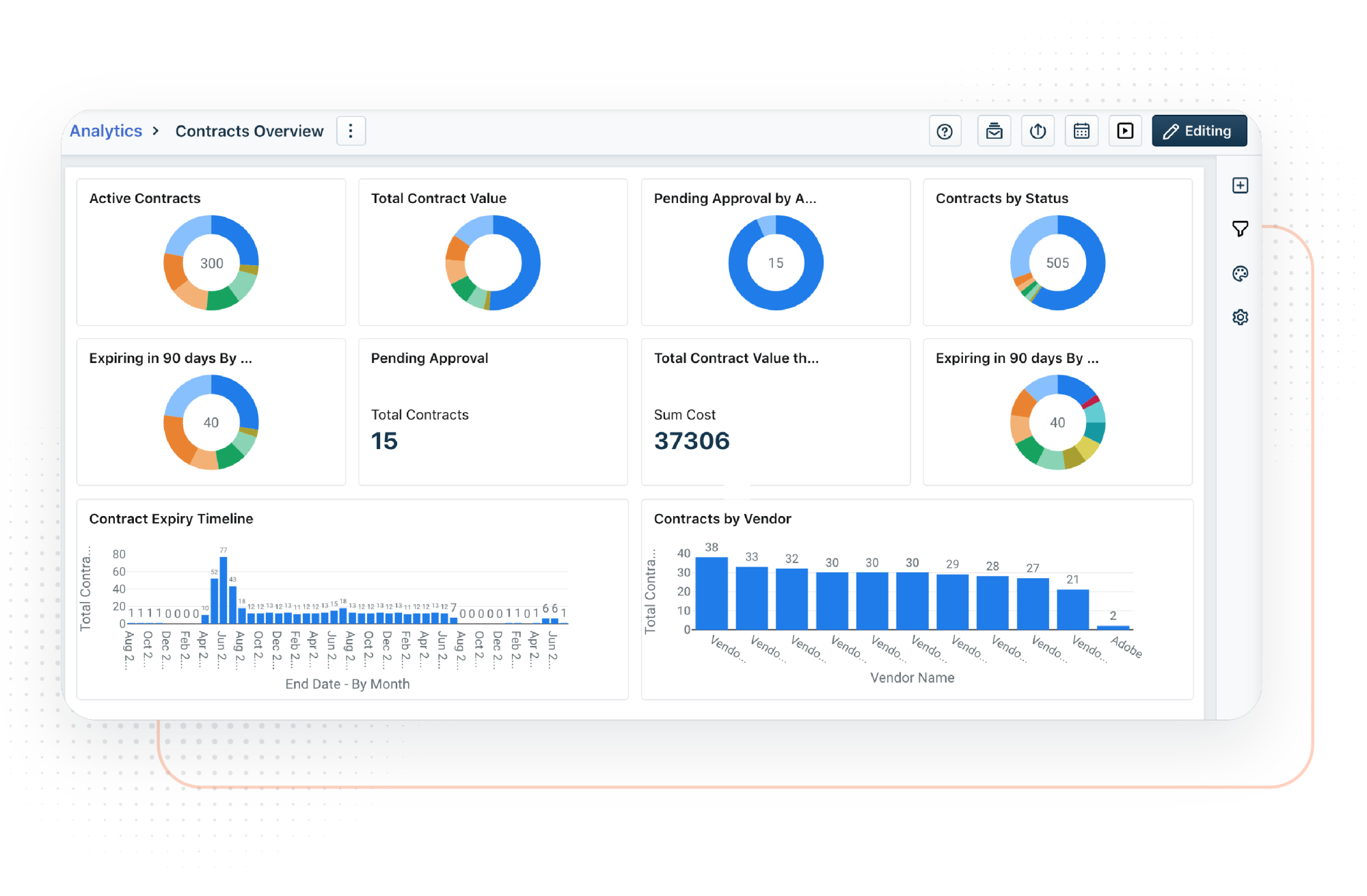The width and height of the screenshot is (1367, 896).
Task: Click the breadcrumb chevron after Analytics
Action: coord(156,131)
